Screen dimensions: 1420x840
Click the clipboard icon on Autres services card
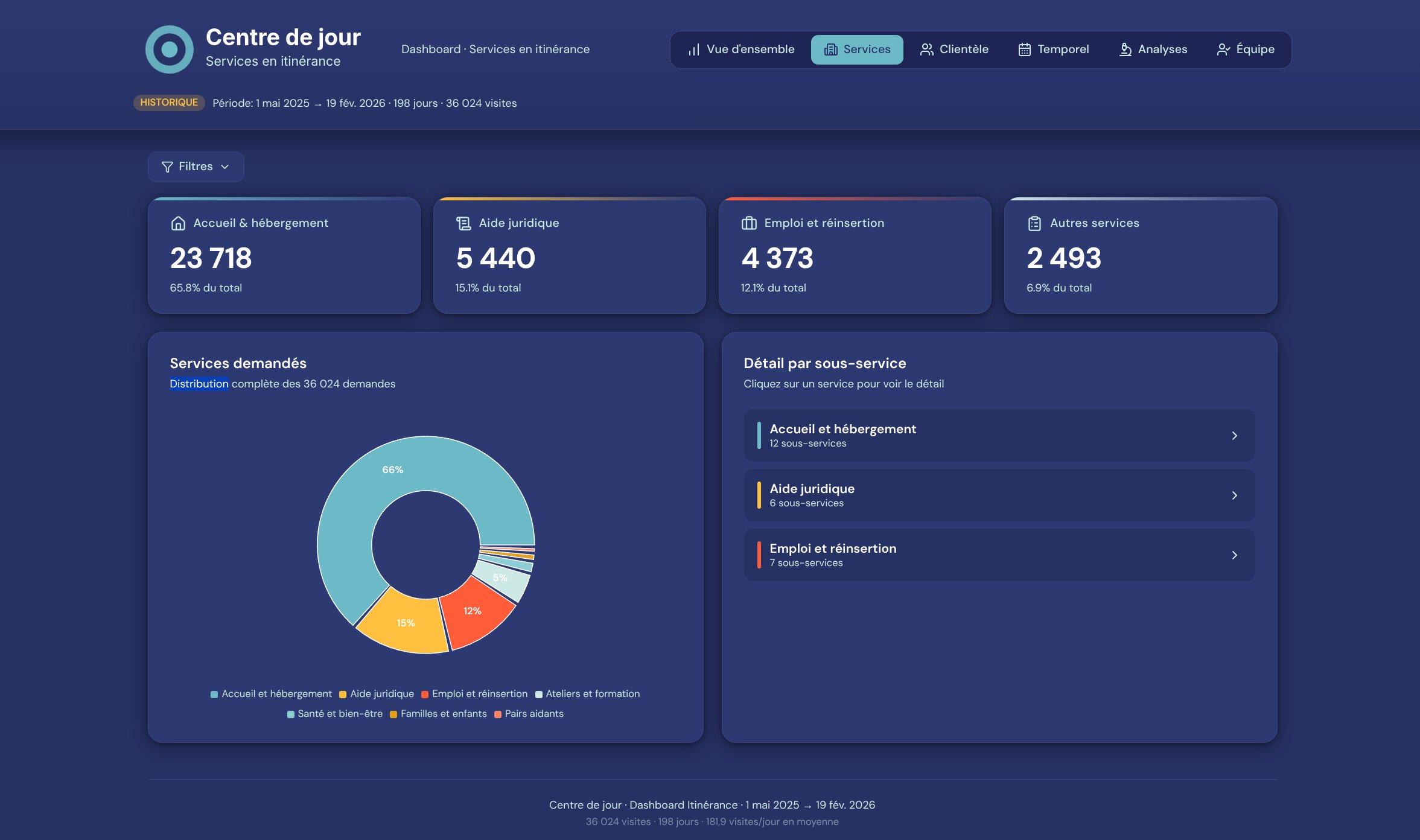click(x=1034, y=223)
